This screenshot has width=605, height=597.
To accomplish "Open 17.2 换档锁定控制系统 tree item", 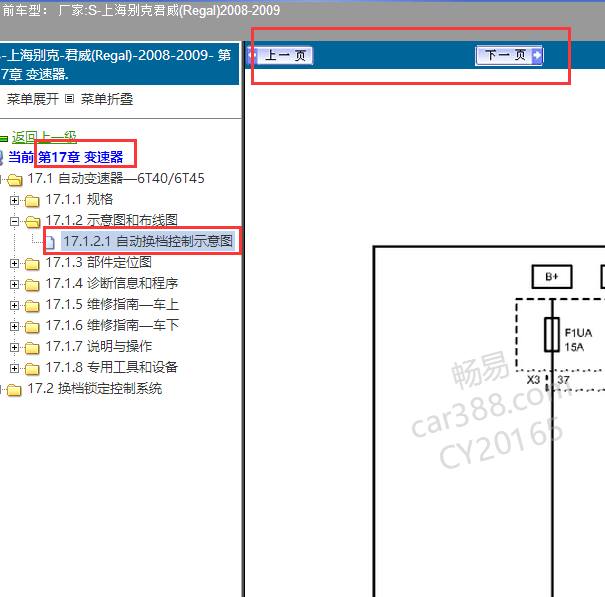I will coord(95,388).
